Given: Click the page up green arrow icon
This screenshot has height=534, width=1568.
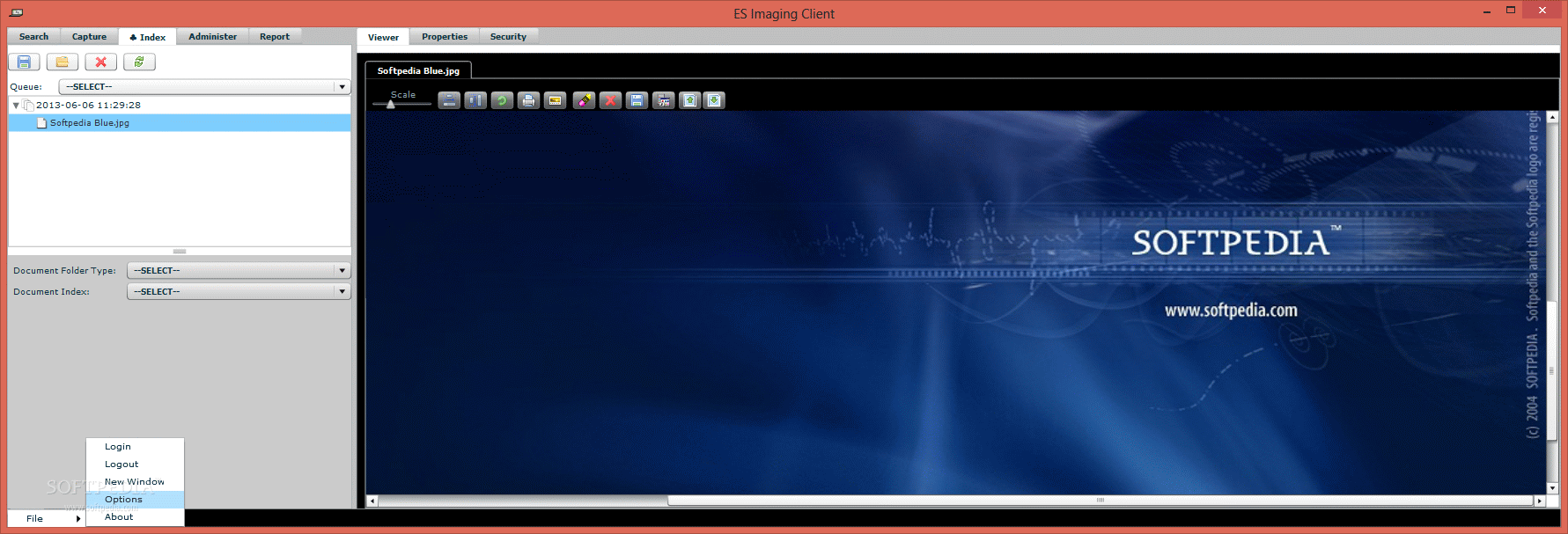Looking at the screenshot, I should pos(690,100).
